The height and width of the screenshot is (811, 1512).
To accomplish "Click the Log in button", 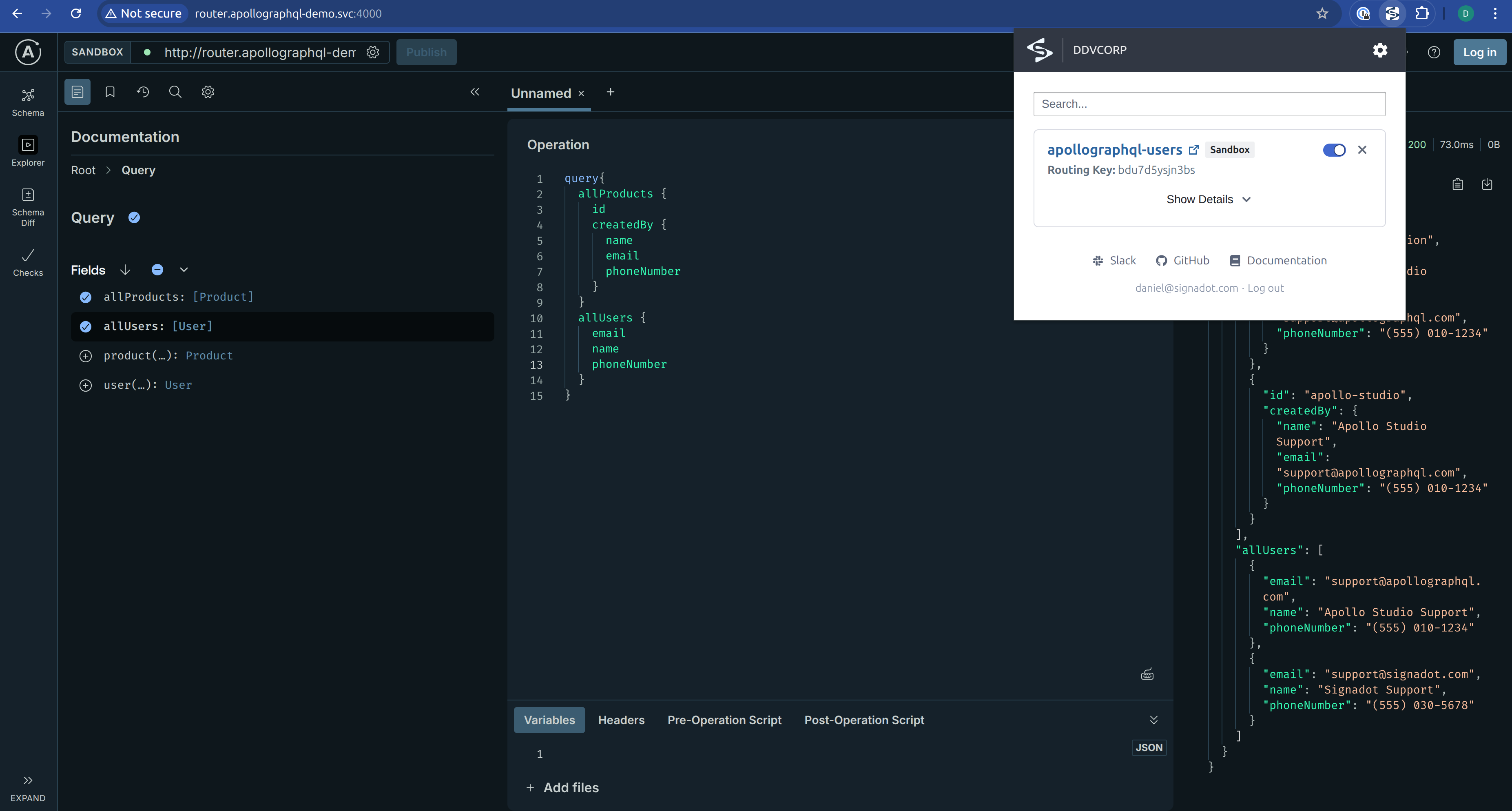I will pos(1480,52).
